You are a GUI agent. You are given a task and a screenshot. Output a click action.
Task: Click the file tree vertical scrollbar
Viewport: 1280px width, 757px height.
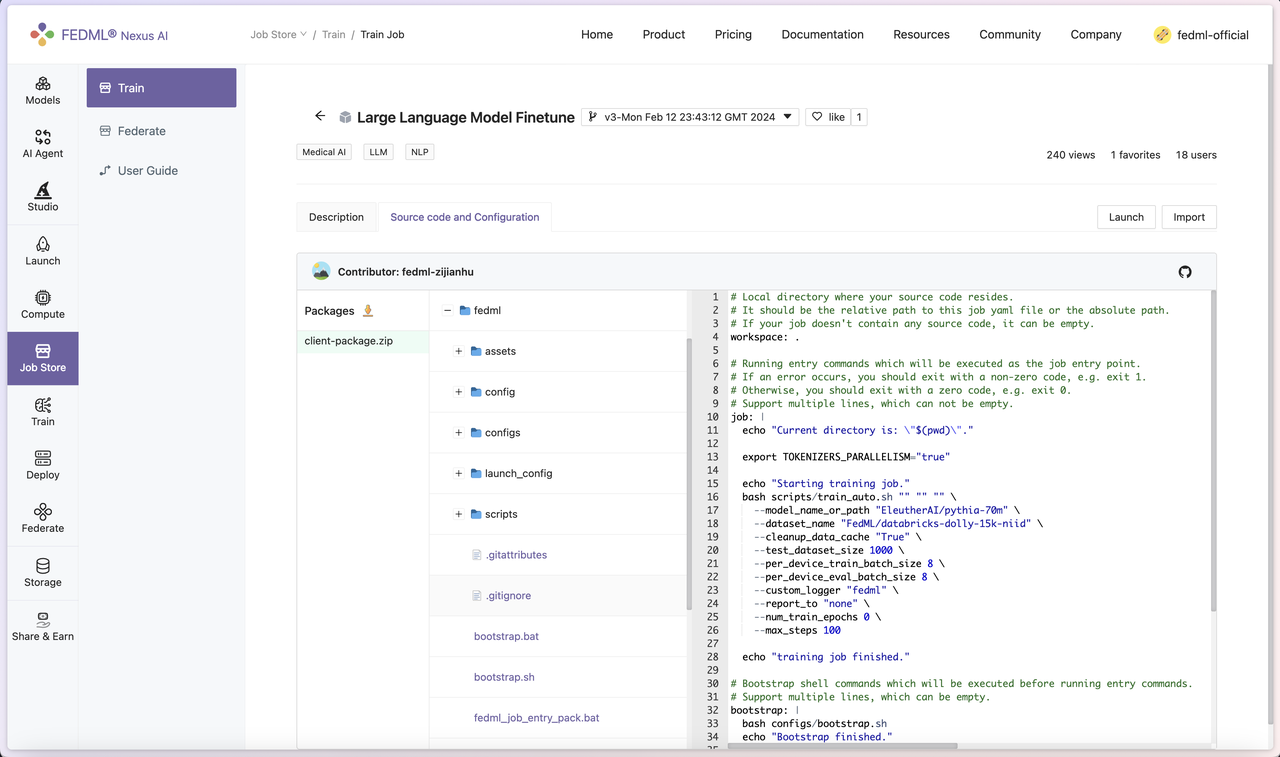(689, 474)
